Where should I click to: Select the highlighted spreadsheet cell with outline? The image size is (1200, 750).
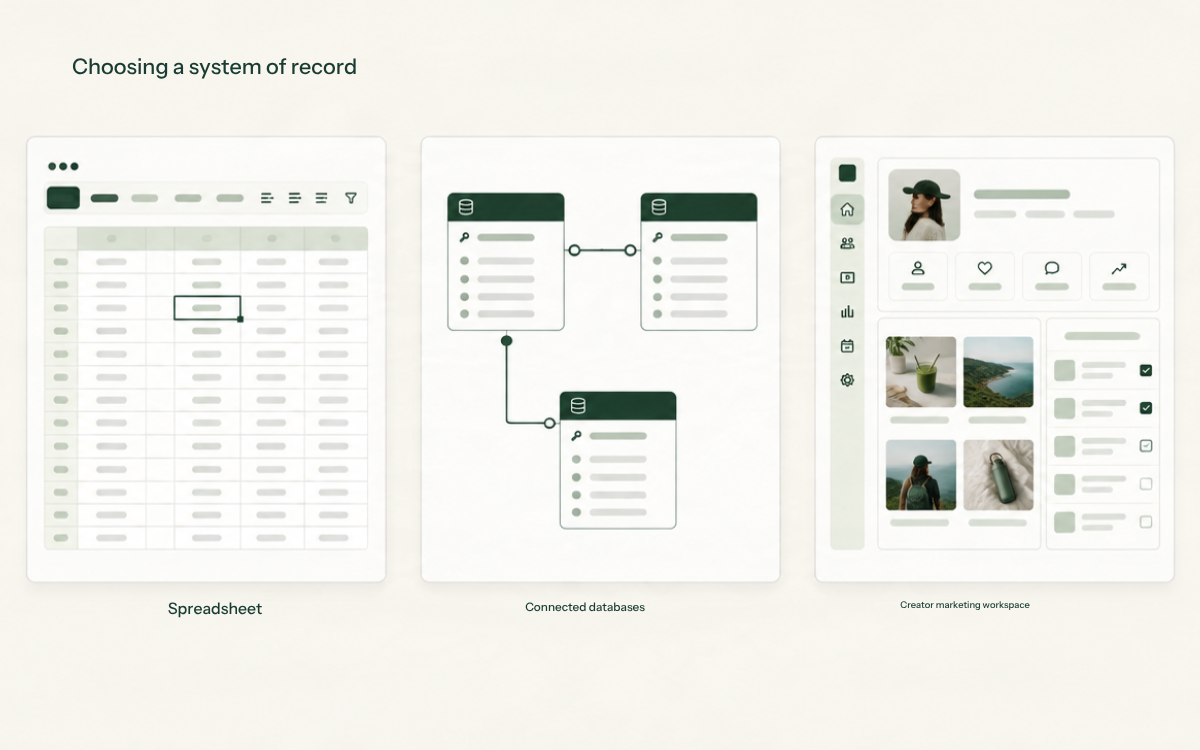[207, 308]
